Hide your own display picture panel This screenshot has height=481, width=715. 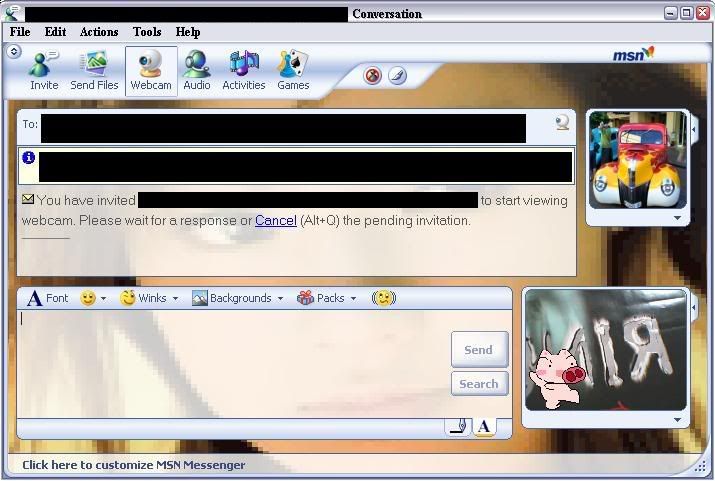click(x=694, y=308)
